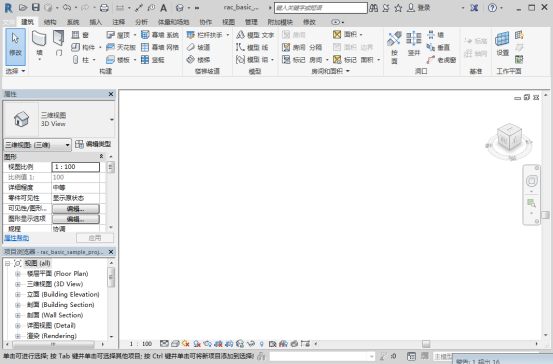The image size is (553, 364).
Task: Select the 模型 线 (Model Line) tool
Action: click(252, 47)
